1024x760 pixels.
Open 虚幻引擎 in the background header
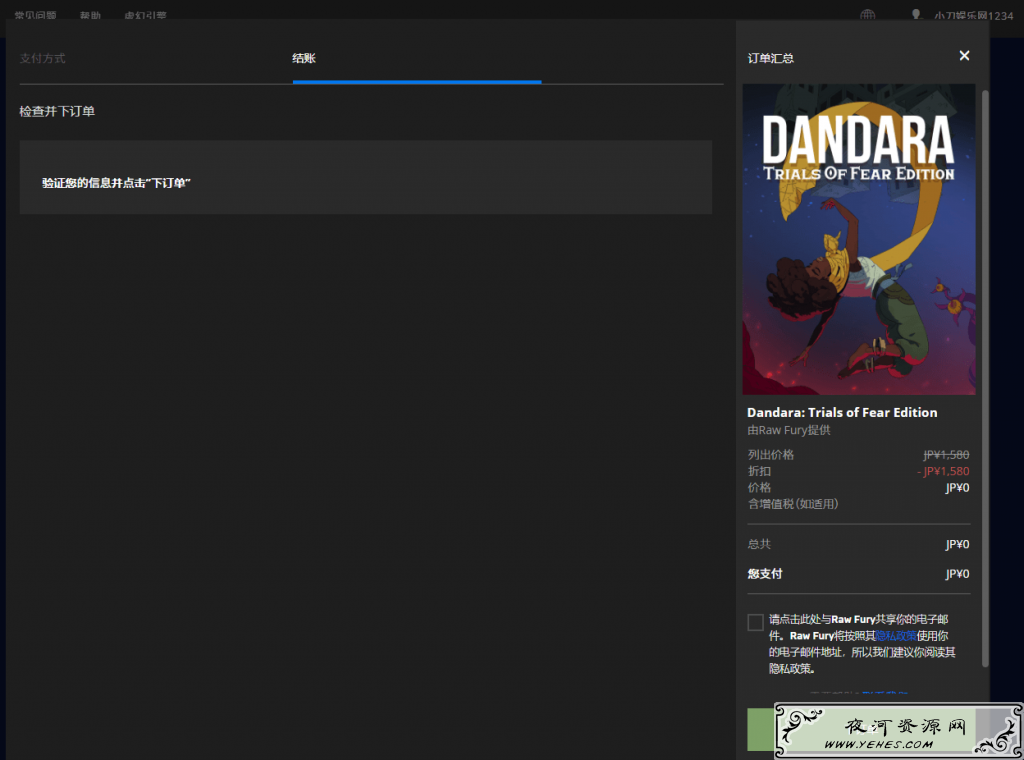coord(145,15)
